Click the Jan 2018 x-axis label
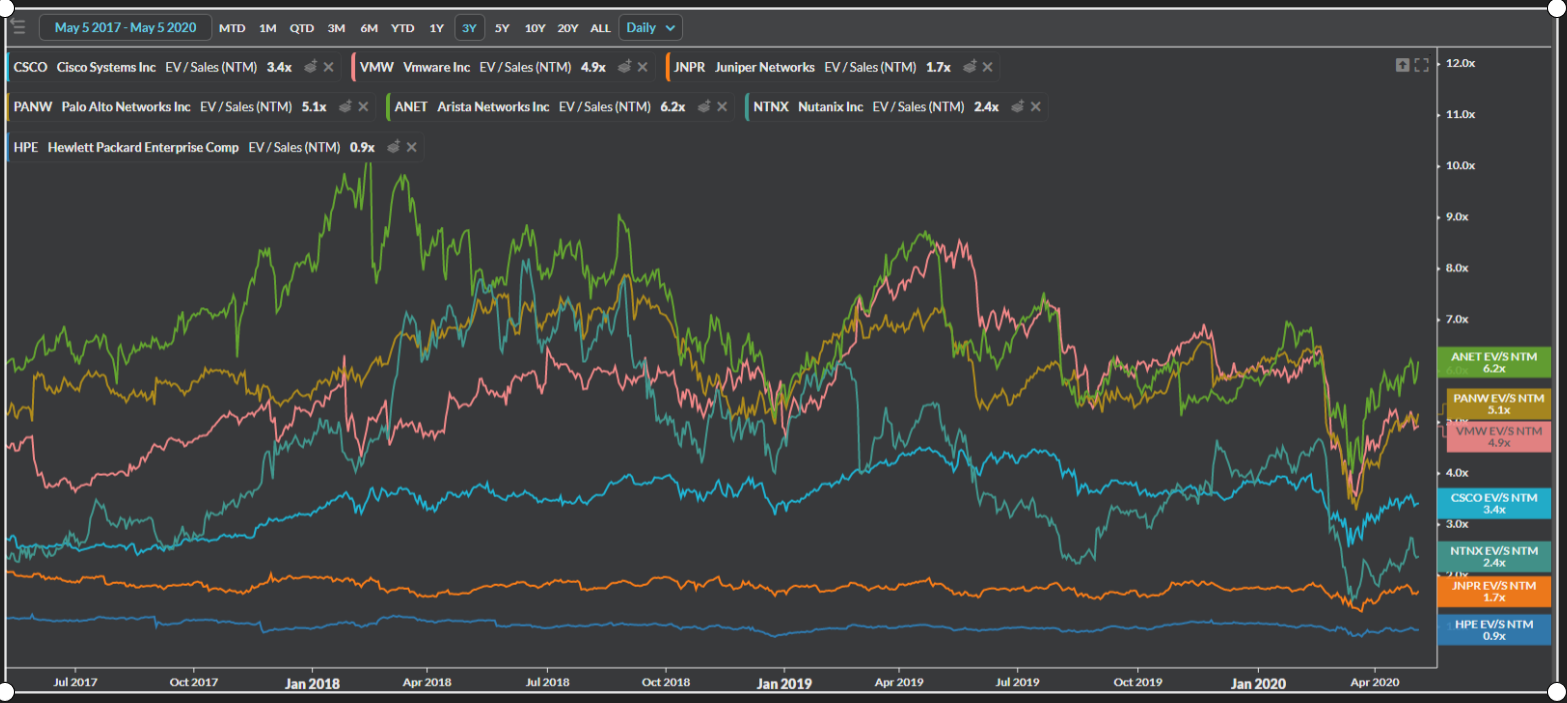This screenshot has width=1567, height=703. coord(311,684)
